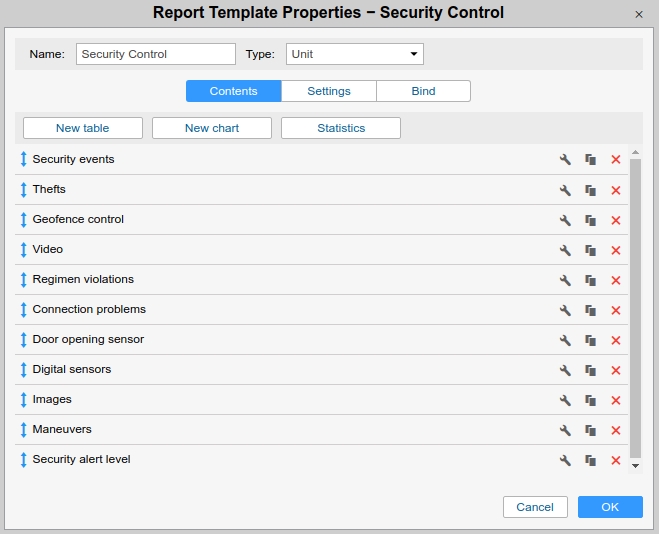
Task: Open properties wrench for Security events
Action: [565, 160]
